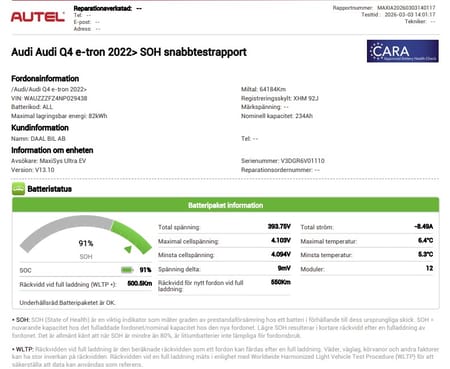
Task: Click 'Avsökare: MaxiSys Ultra EV'
Action: coord(48,161)
